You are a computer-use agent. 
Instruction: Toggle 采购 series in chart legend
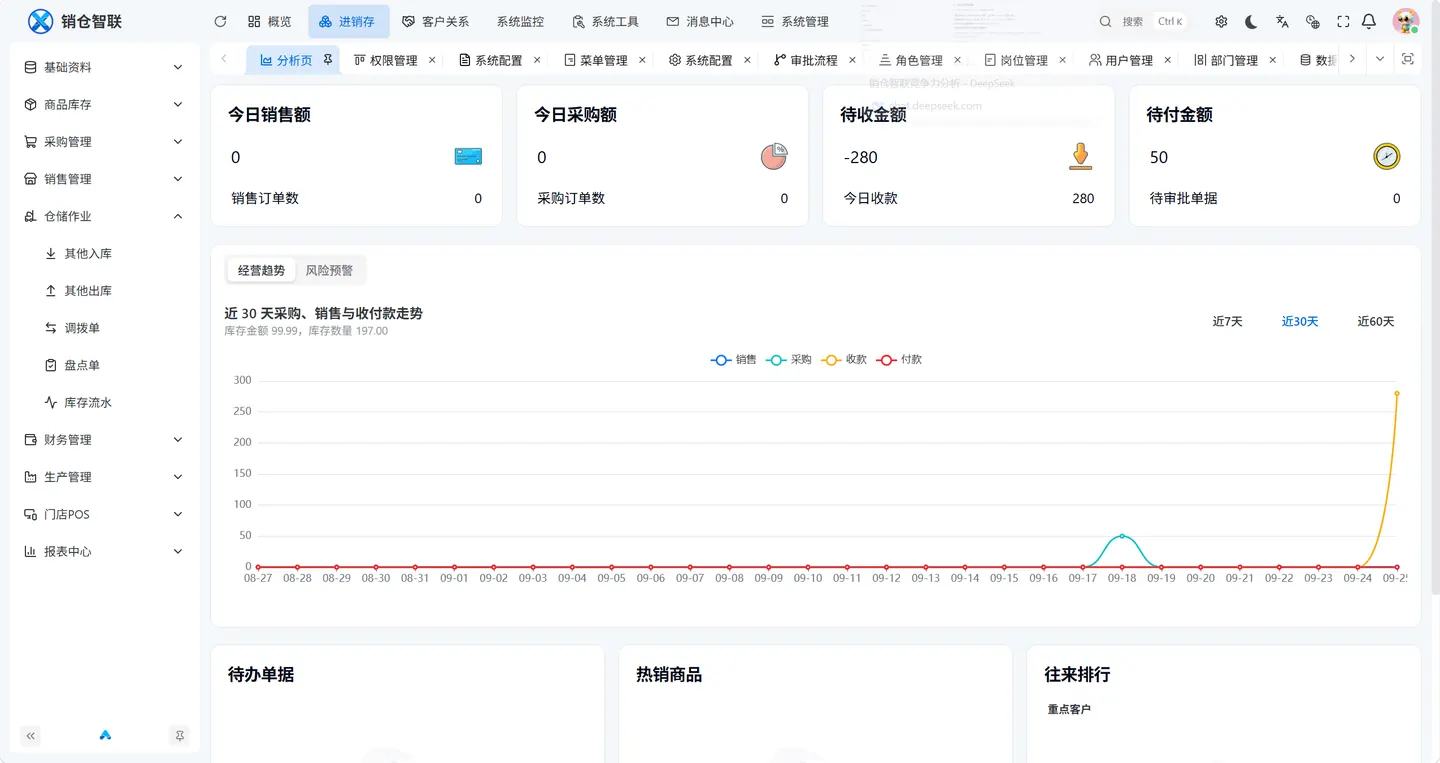[x=789, y=359]
